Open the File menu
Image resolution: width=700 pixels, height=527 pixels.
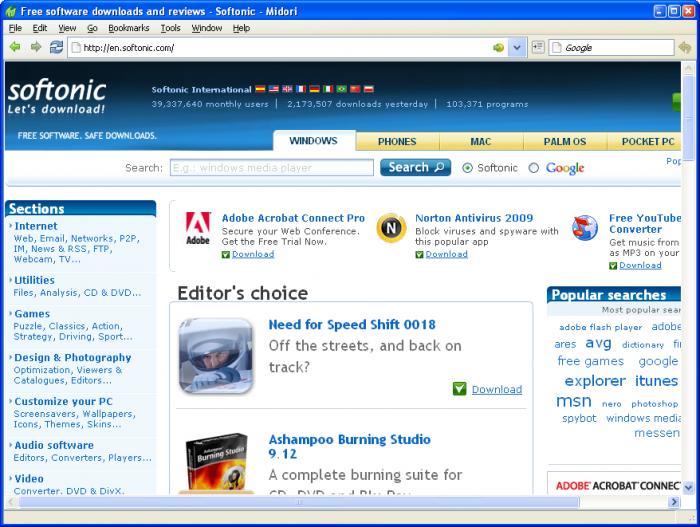pyautogui.click(x=15, y=28)
